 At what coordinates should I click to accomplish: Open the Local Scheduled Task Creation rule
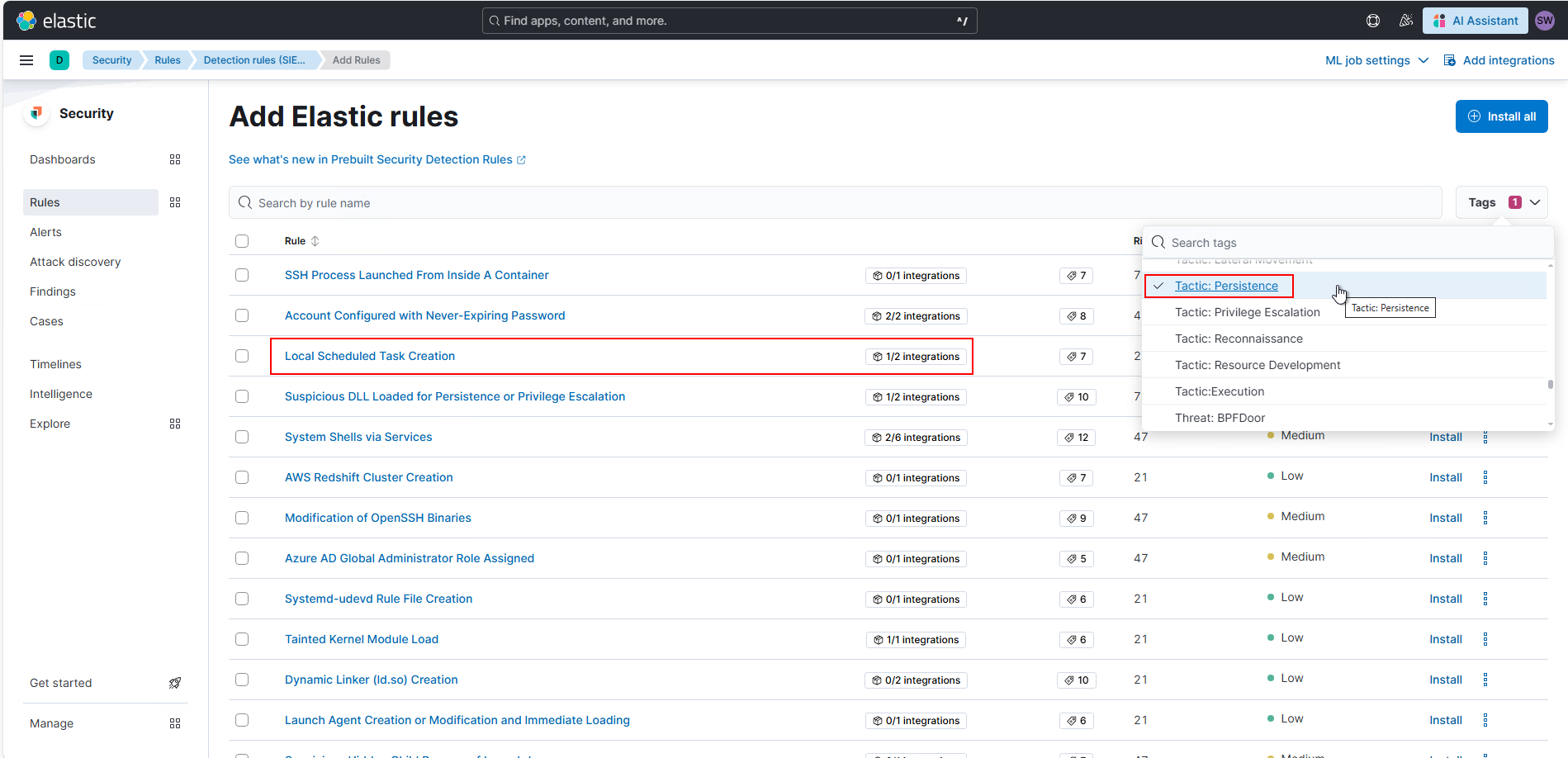pos(370,356)
